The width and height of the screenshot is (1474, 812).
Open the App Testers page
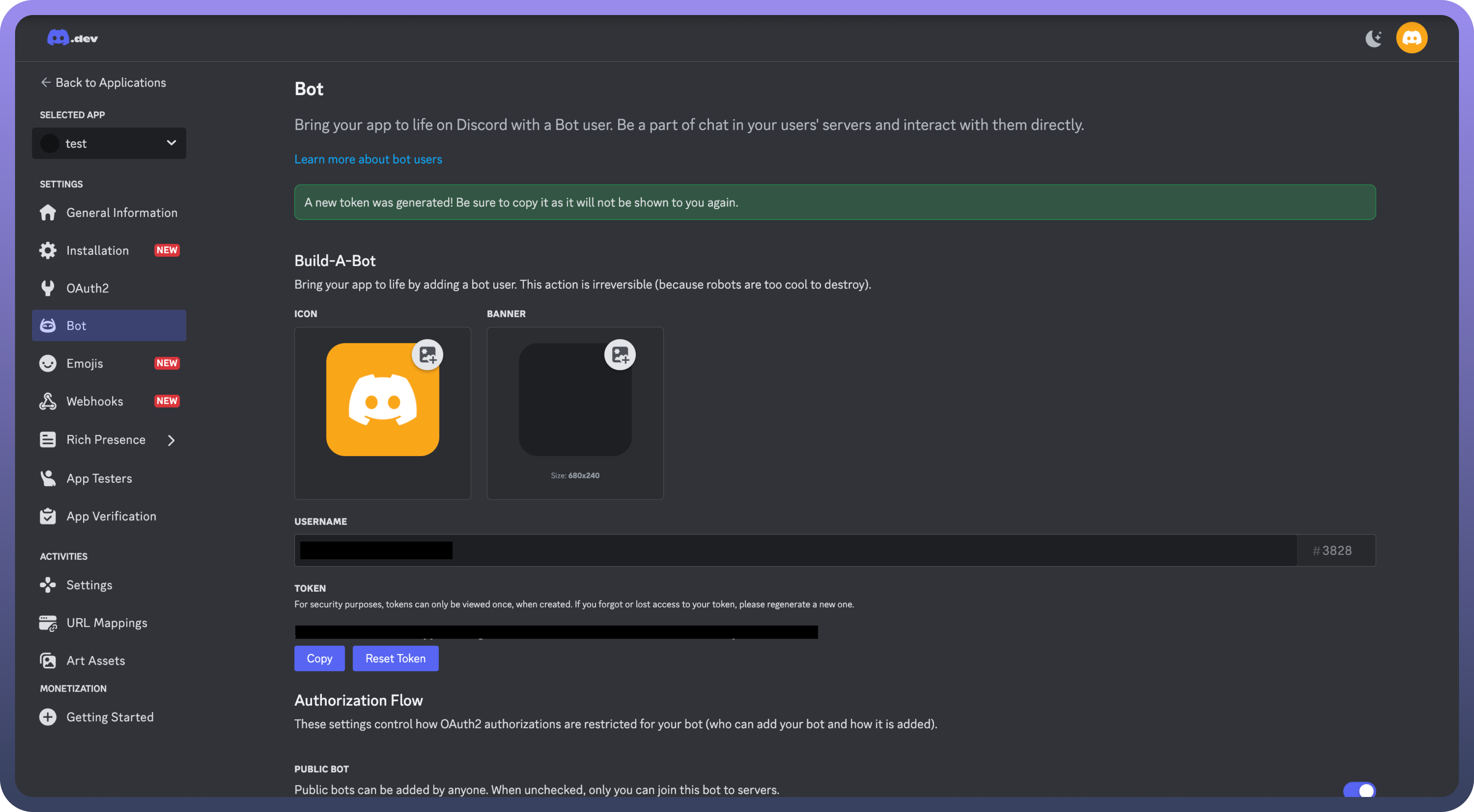(99, 479)
